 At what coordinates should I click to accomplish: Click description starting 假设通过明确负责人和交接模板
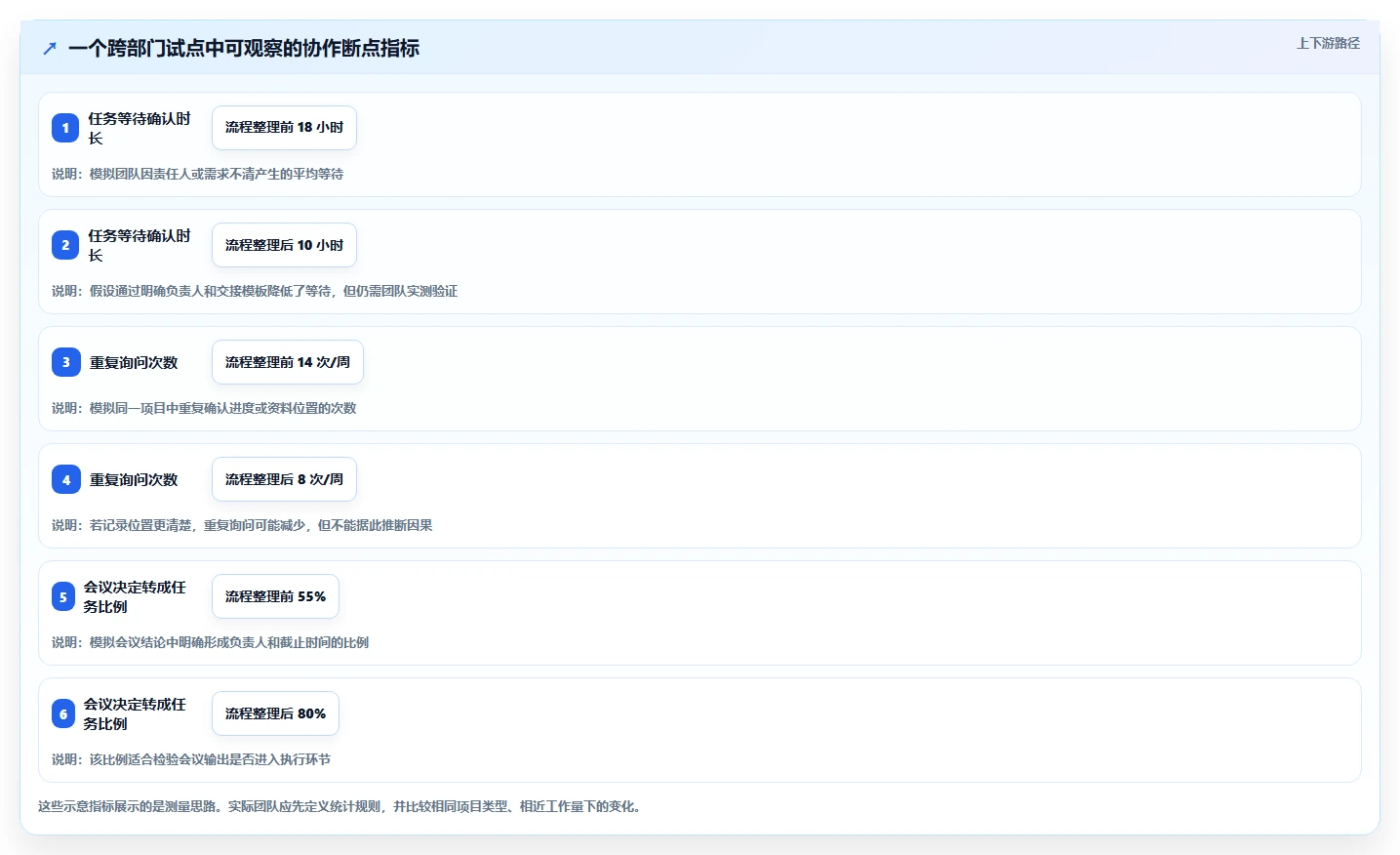(273, 291)
